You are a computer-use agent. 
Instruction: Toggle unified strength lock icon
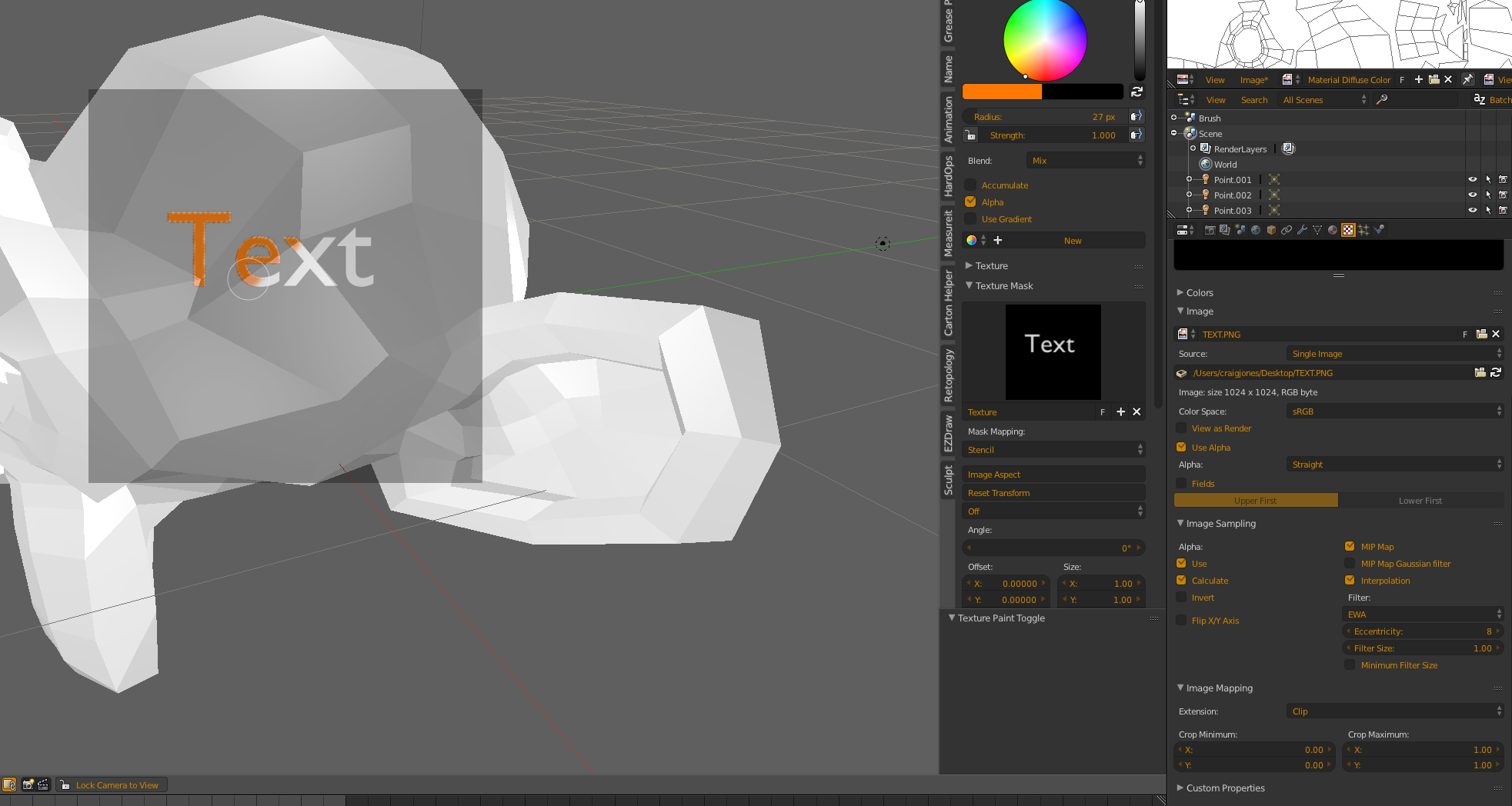click(x=970, y=135)
